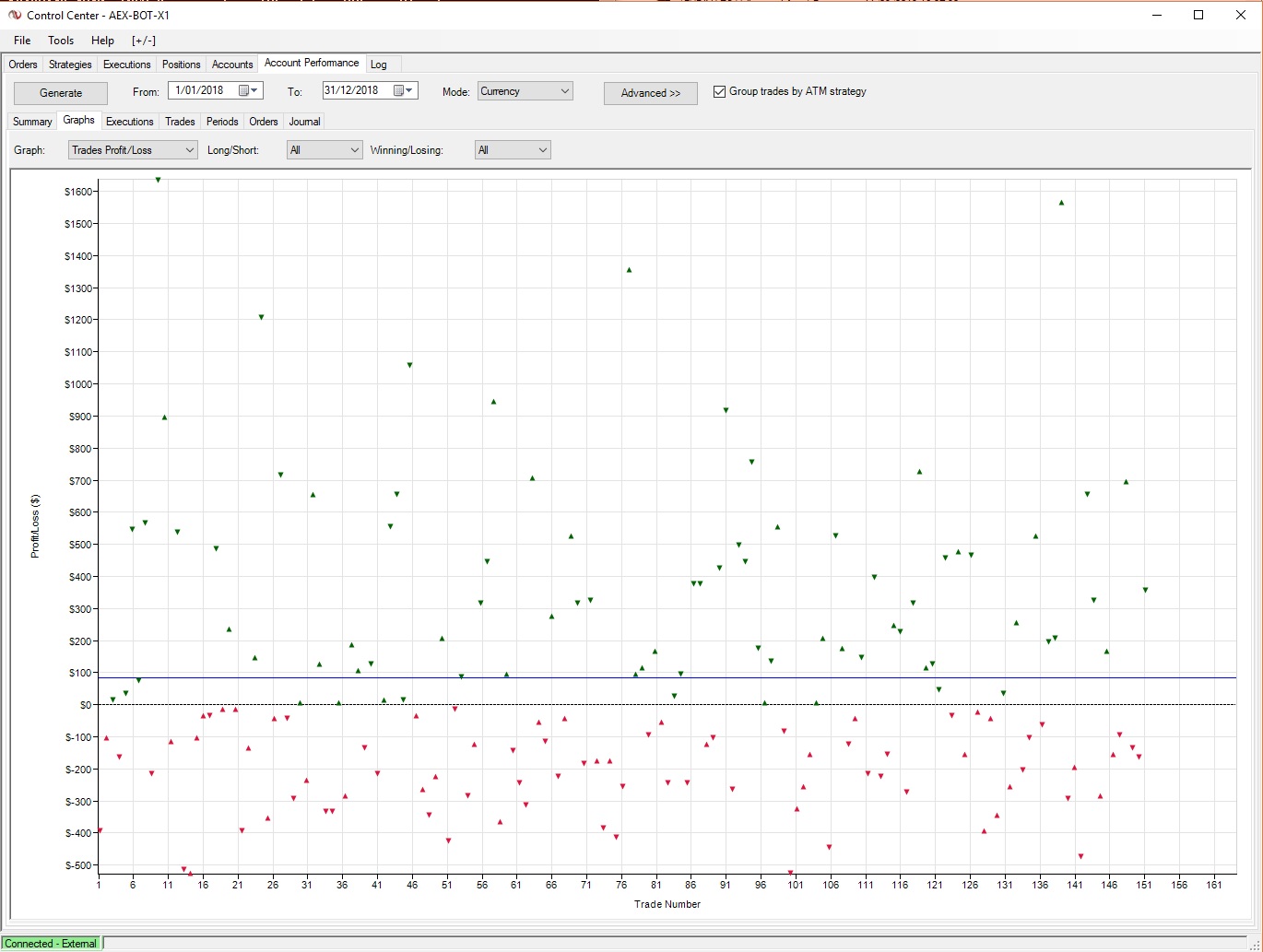Switch to the Accounts tab
This screenshot has width=1263, height=952.
[x=232, y=65]
